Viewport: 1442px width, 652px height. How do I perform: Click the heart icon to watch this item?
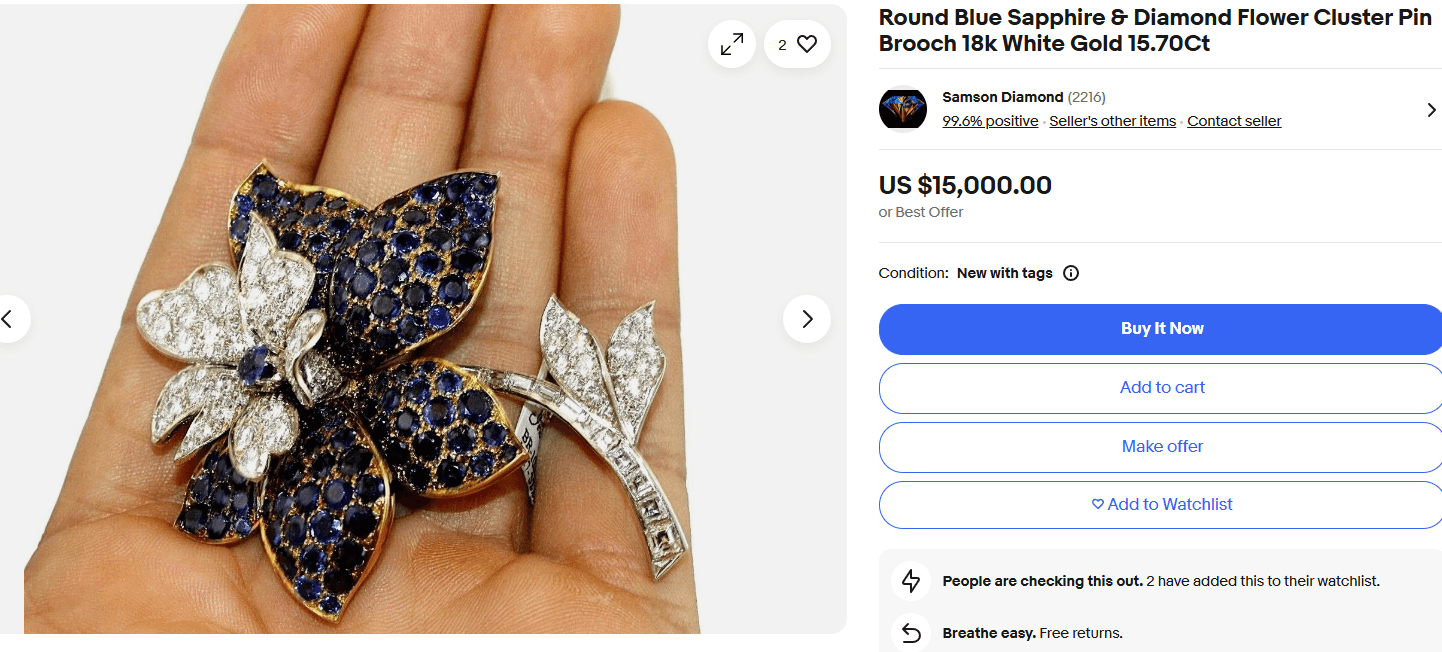806,44
